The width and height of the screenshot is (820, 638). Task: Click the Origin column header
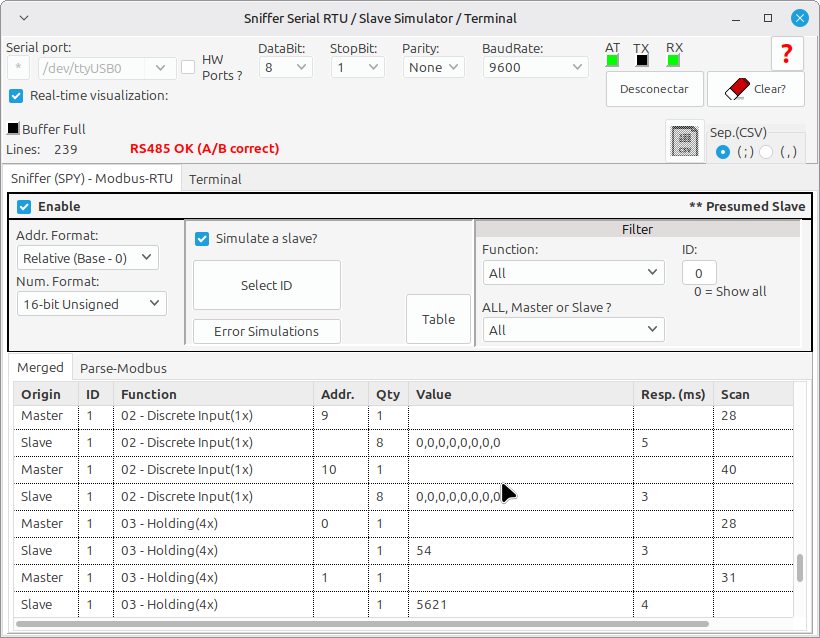(x=46, y=394)
